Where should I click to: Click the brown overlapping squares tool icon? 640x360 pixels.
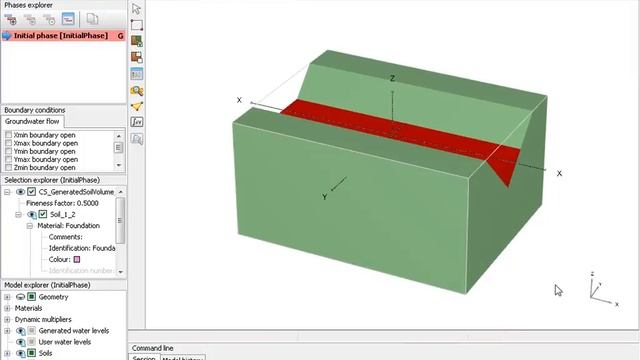coord(137,57)
